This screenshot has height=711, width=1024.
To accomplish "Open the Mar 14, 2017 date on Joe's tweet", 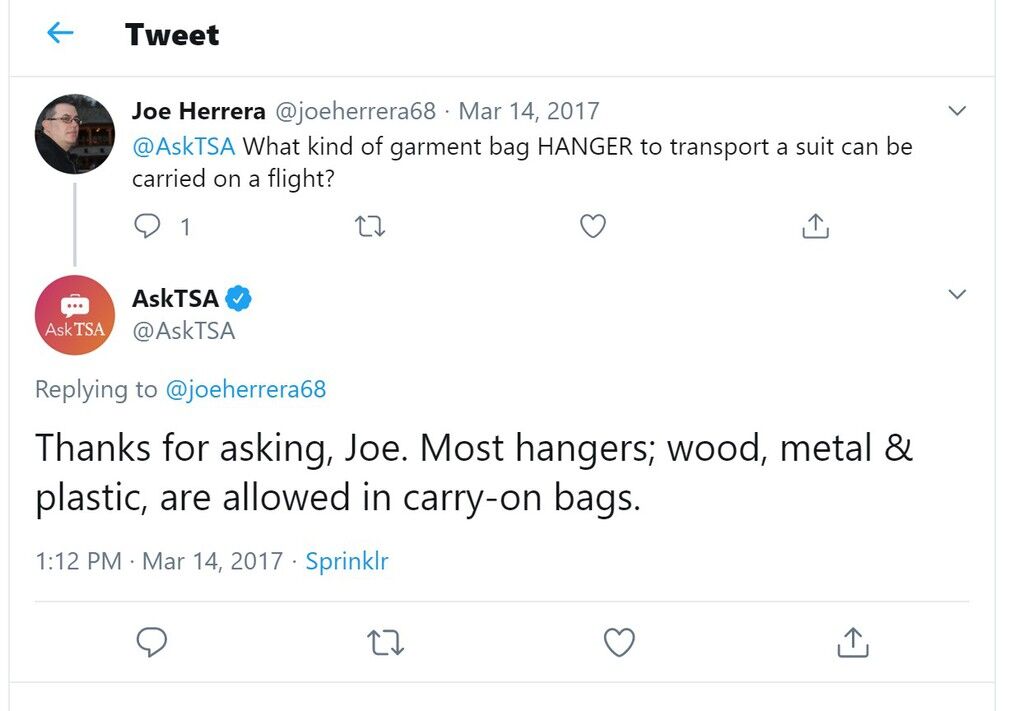I will (x=529, y=111).
